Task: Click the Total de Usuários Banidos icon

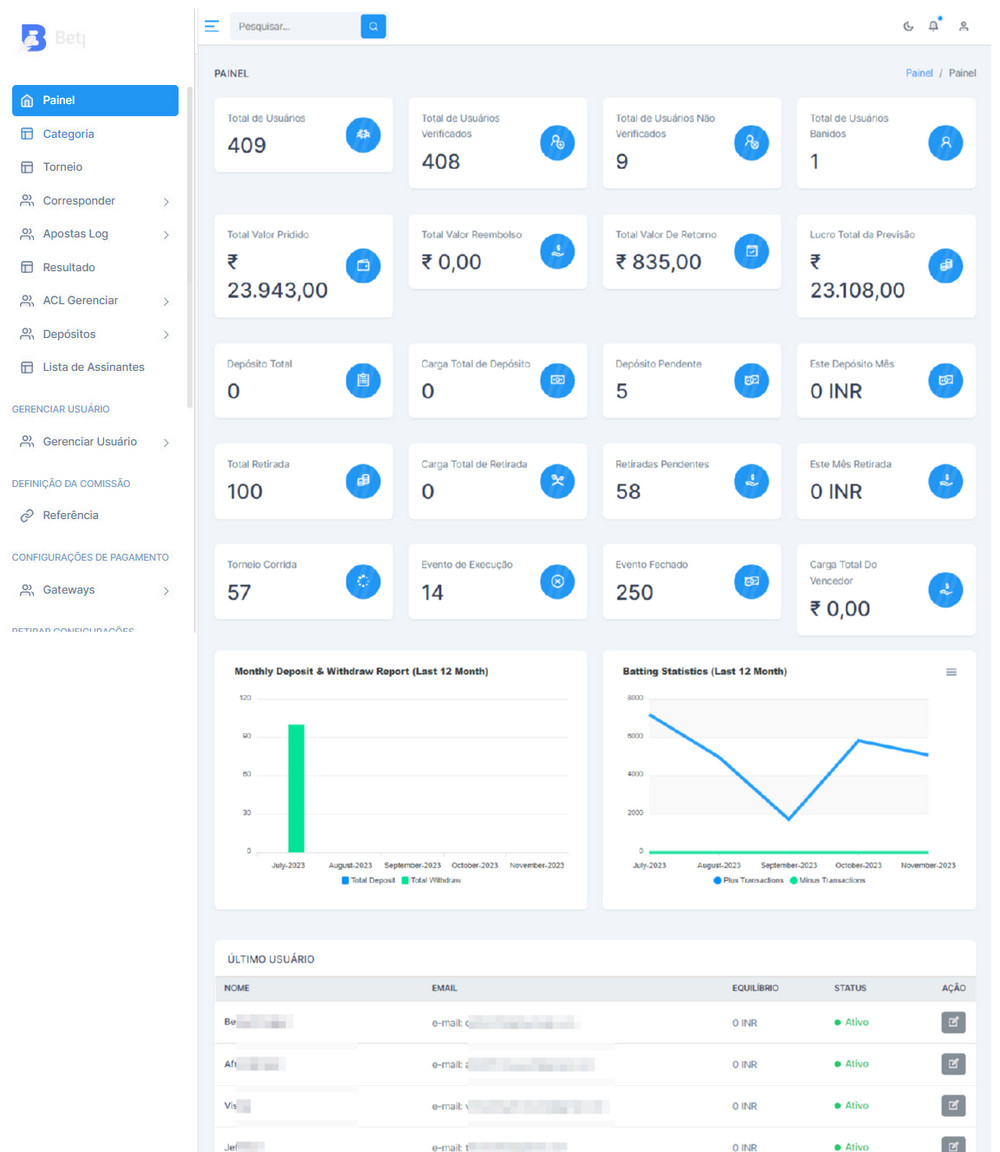Action: tap(945, 143)
